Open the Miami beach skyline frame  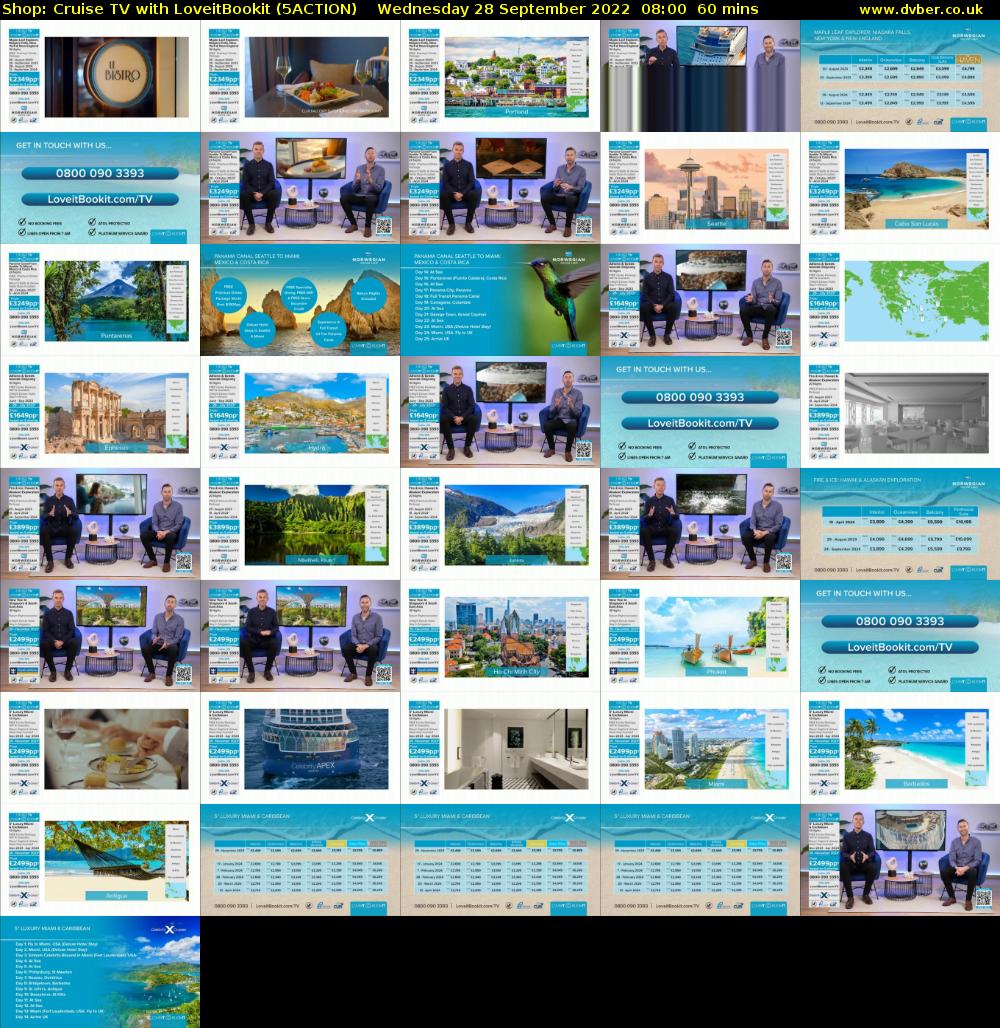(700, 748)
